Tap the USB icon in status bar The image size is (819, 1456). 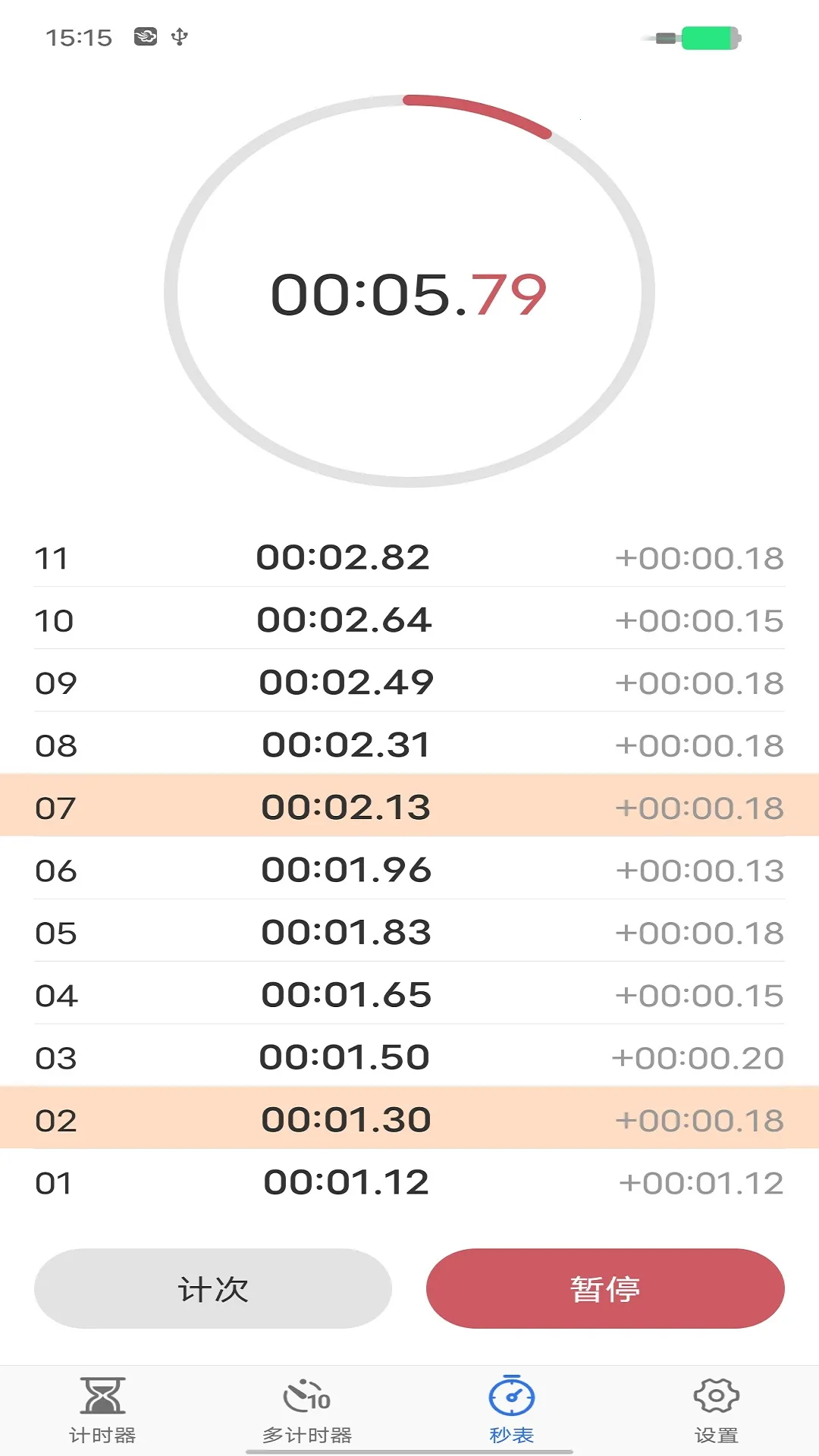coord(180,36)
